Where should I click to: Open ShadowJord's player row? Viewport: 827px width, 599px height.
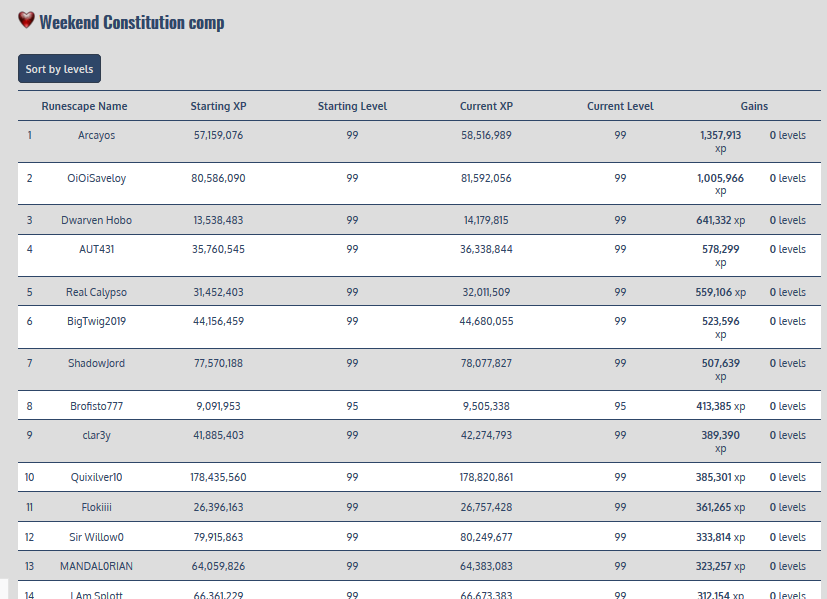coord(96,363)
